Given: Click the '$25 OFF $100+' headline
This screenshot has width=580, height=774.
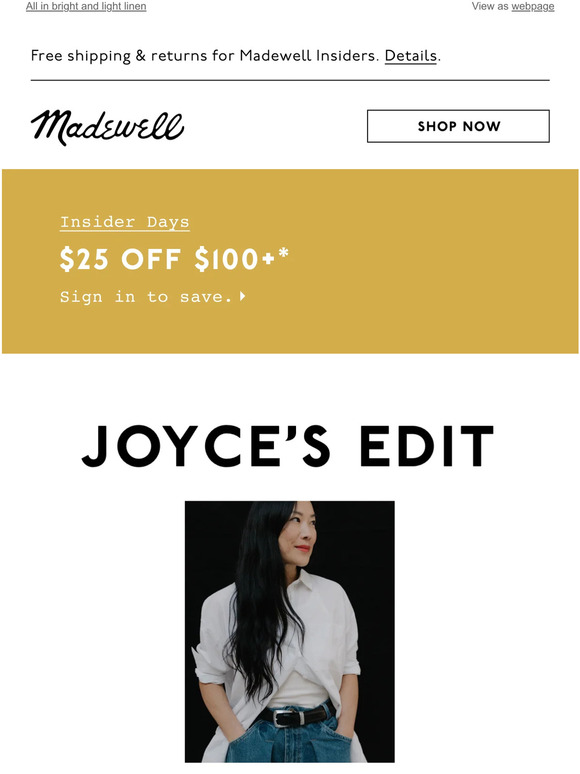Looking at the screenshot, I should point(166,259).
